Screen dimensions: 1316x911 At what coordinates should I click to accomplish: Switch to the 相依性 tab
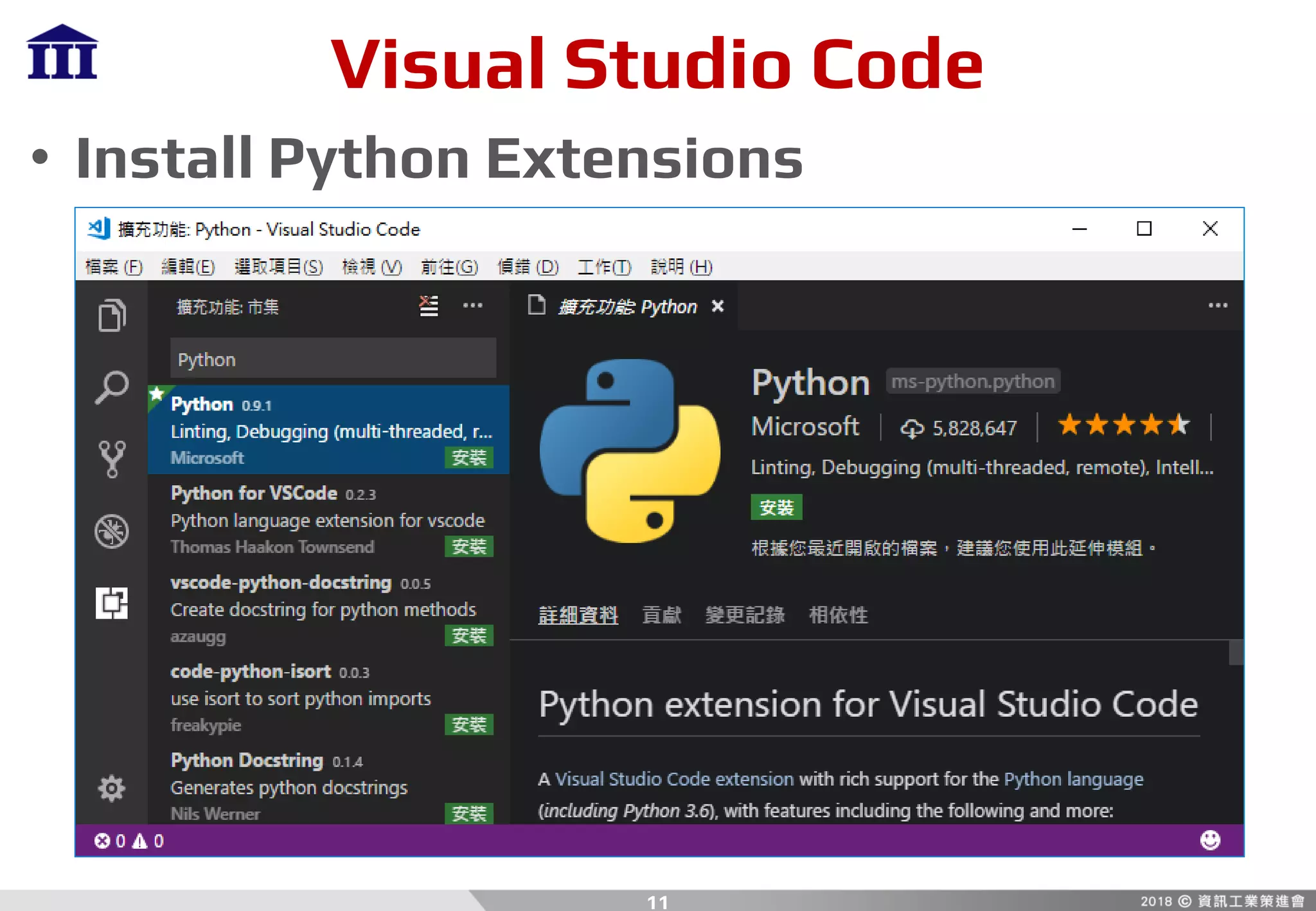(838, 615)
